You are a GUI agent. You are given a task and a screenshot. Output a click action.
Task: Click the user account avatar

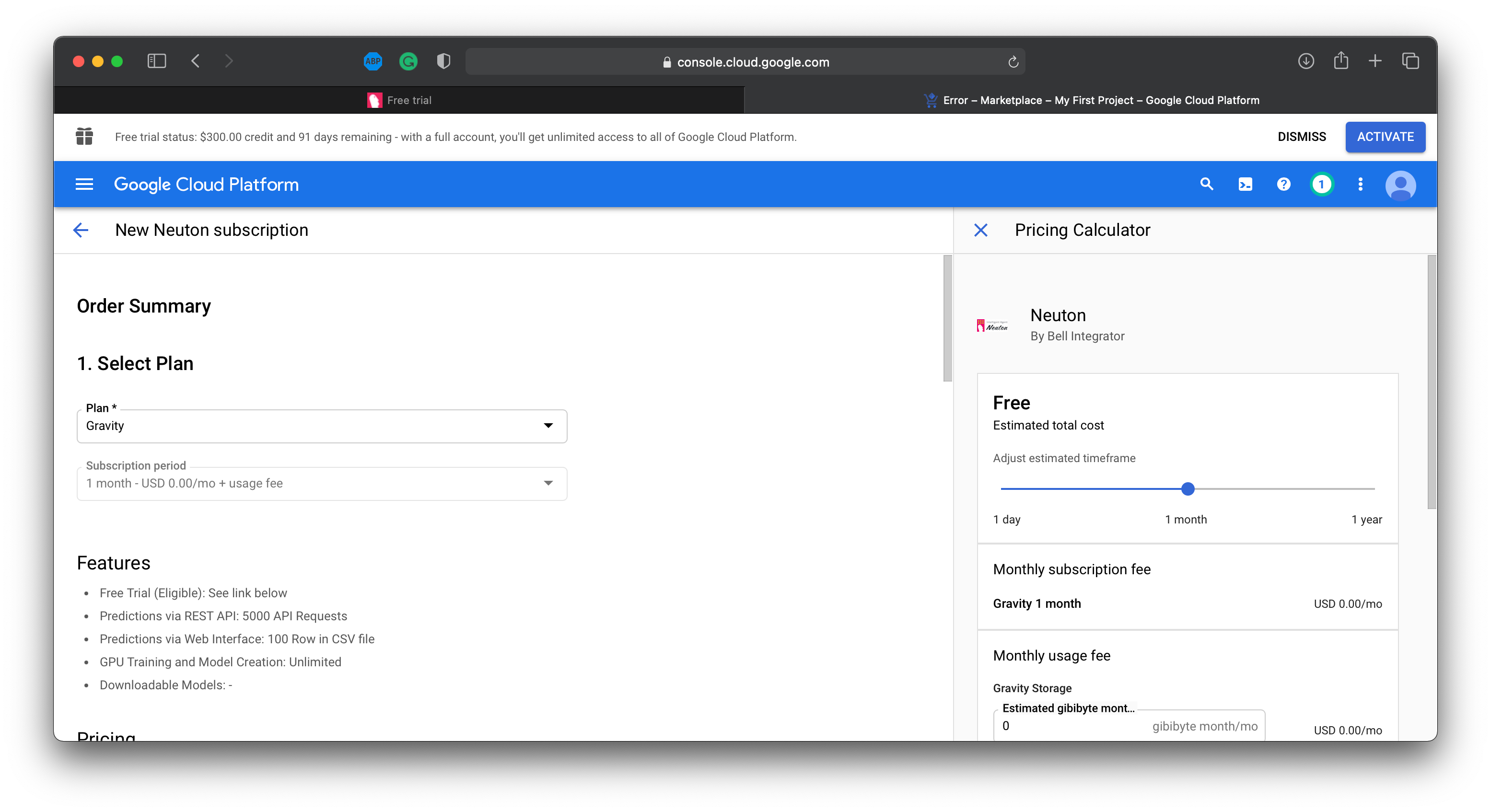(x=1400, y=185)
